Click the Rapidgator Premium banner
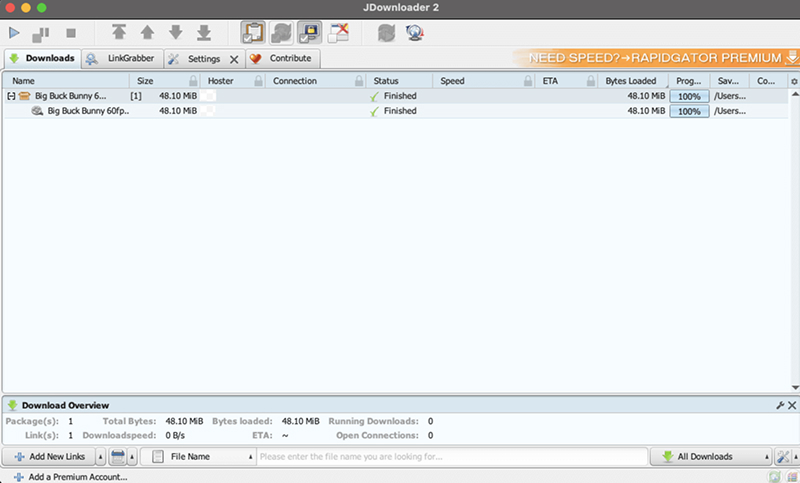 click(656, 58)
